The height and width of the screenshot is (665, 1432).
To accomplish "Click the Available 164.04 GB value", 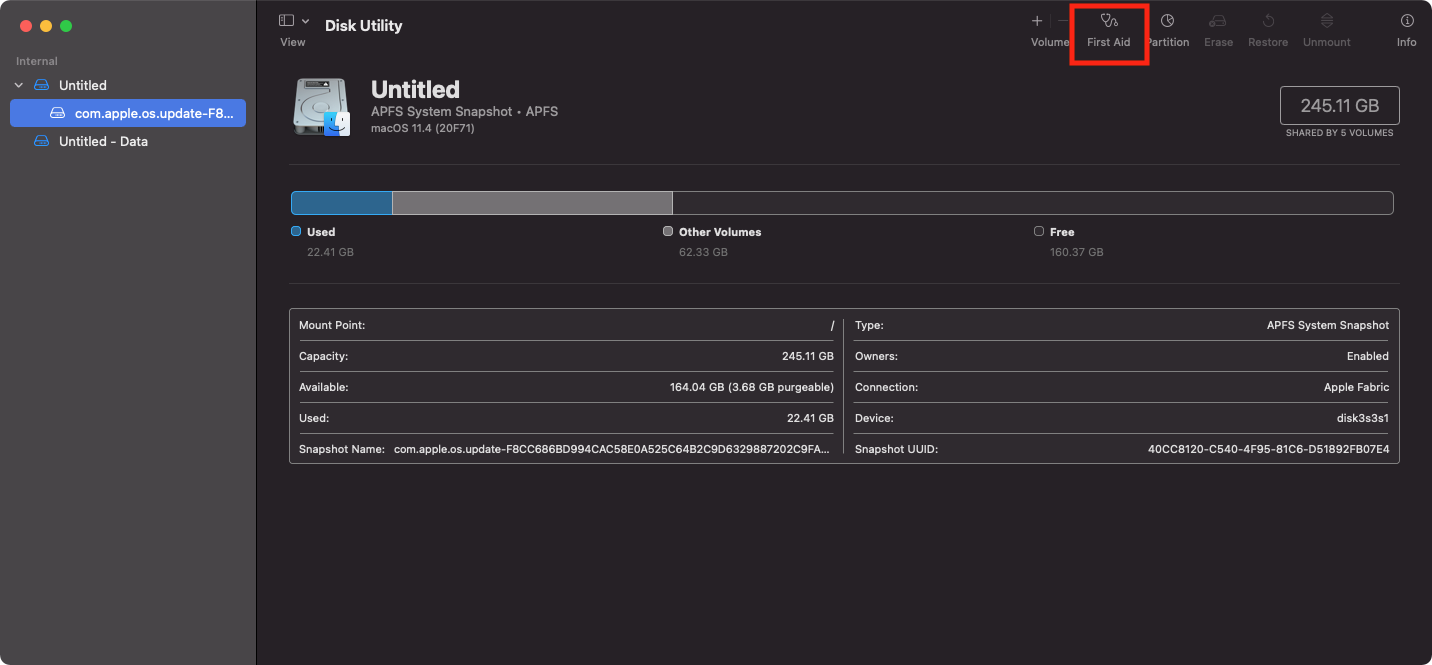I will click(751, 387).
